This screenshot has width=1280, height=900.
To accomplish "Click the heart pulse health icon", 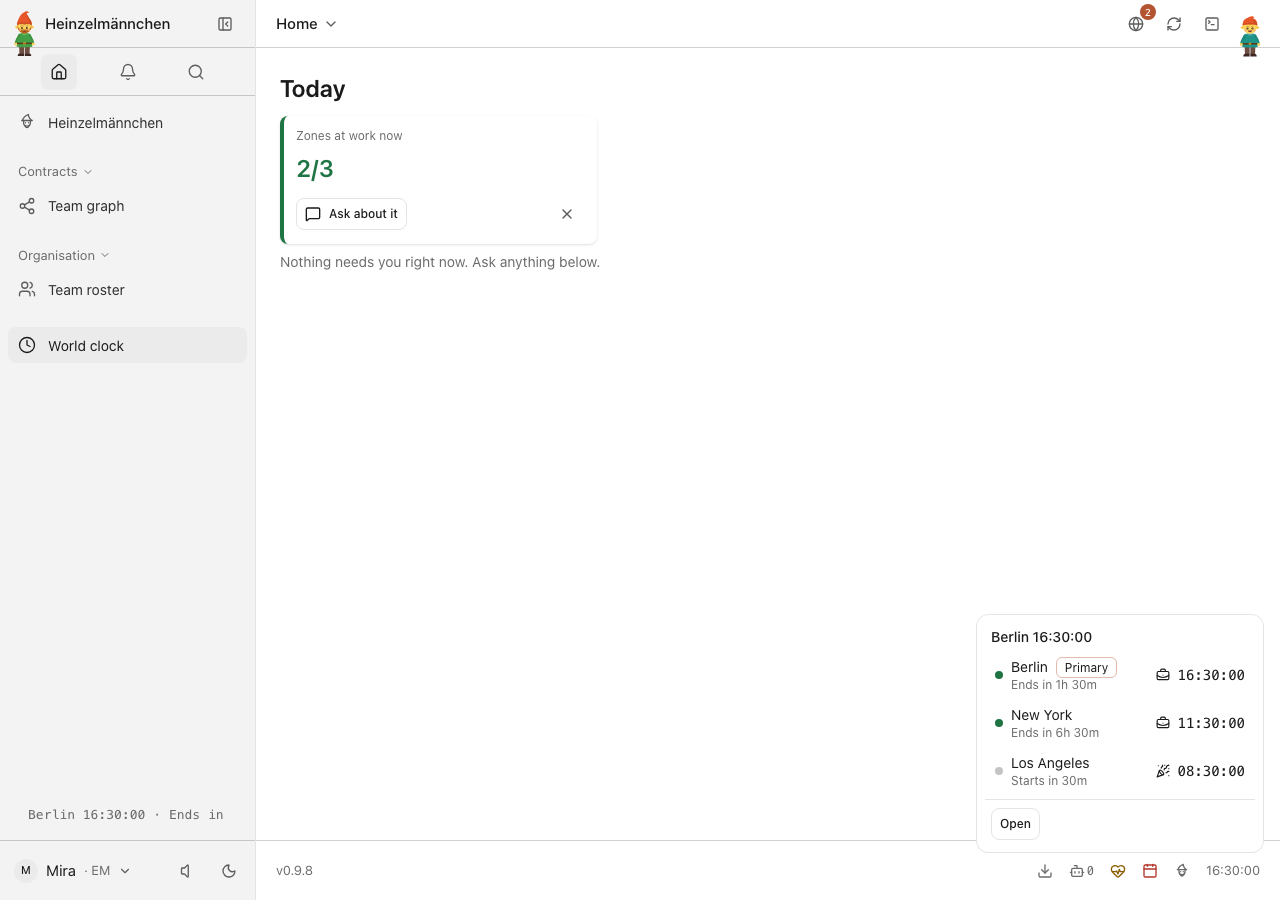I will click(x=1118, y=871).
